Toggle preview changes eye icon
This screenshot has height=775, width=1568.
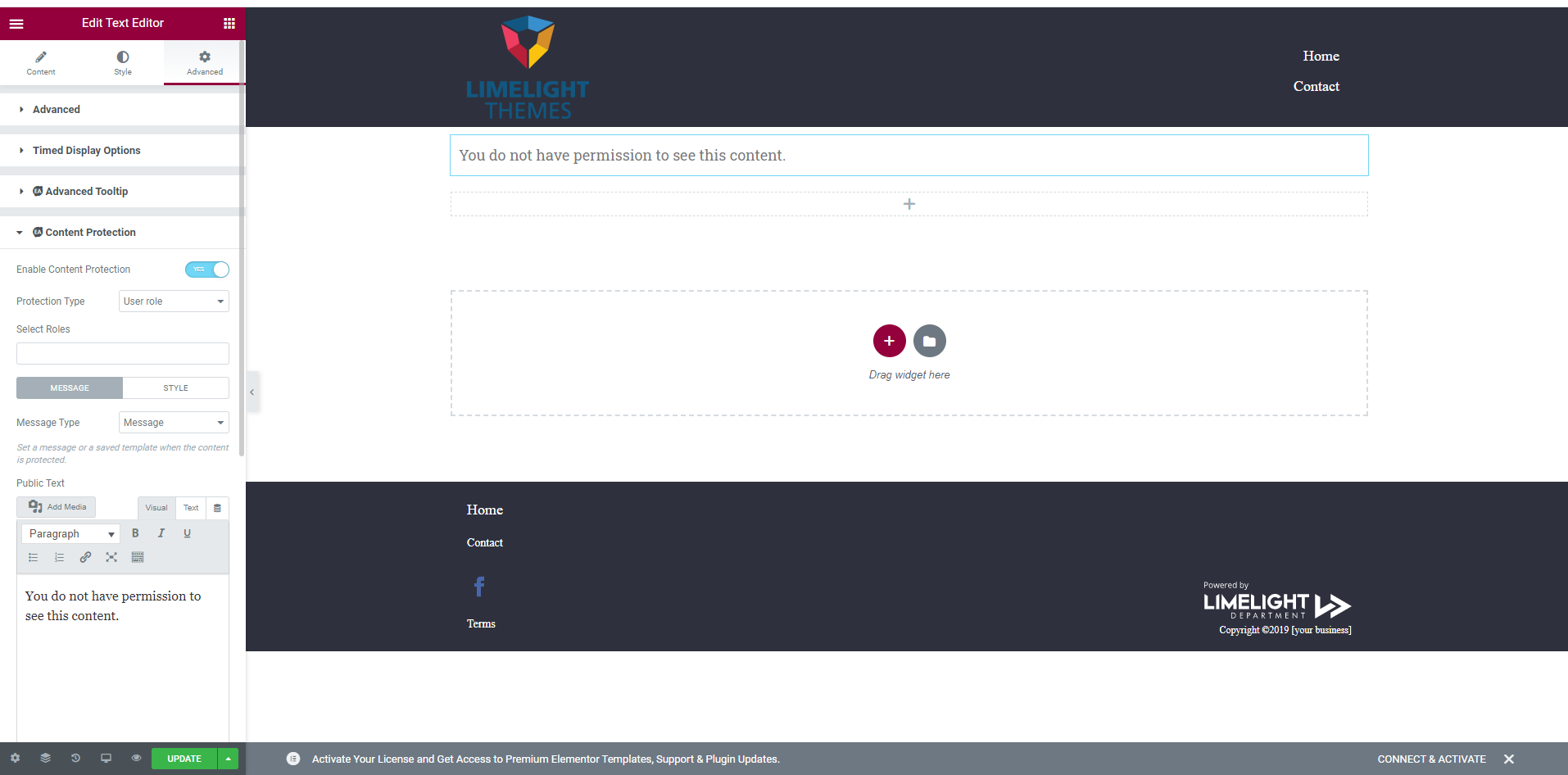tap(136, 759)
